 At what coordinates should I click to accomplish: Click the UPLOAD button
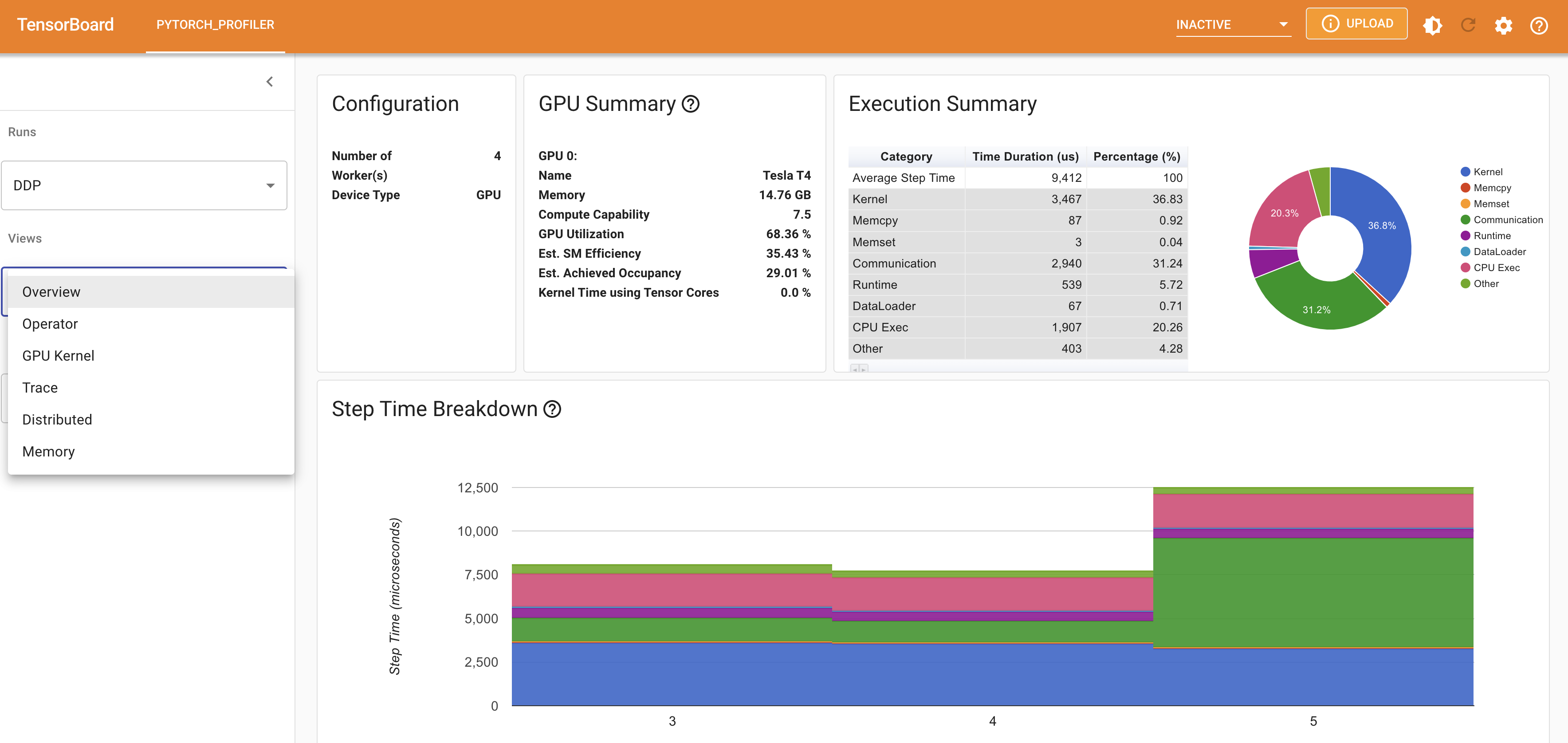[x=1356, y=24]
